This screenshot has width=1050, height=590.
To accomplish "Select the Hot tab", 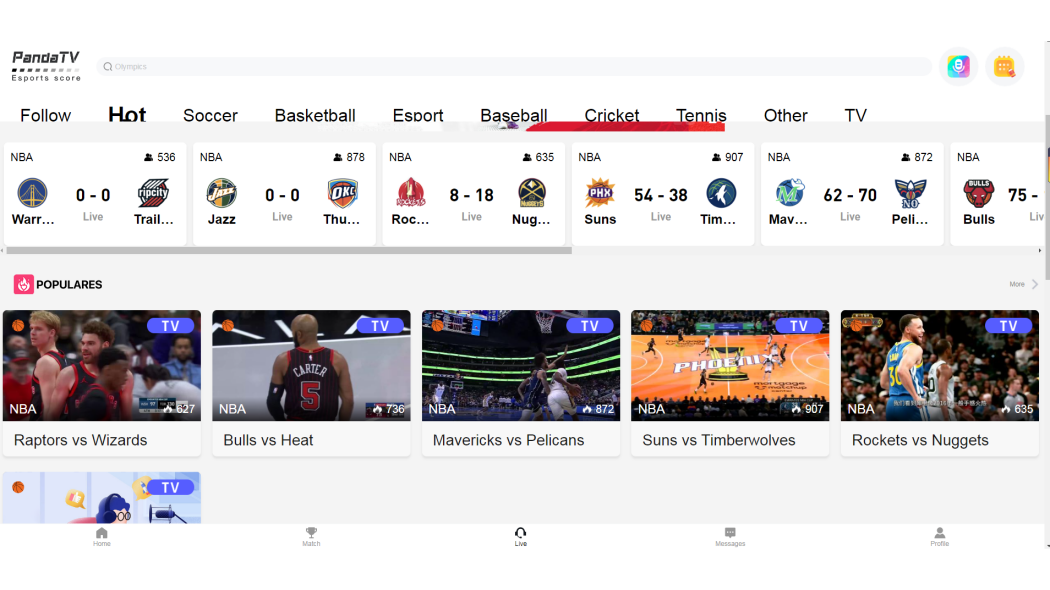I will tap(127, 115).
